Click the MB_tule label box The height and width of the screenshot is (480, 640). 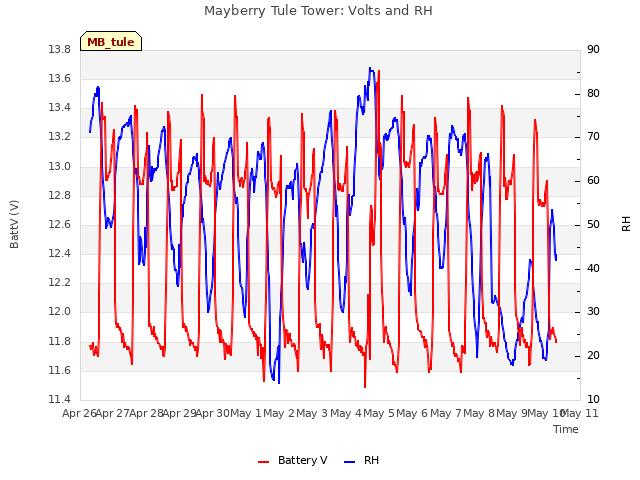pyautogui.click(x=111, y=41)
